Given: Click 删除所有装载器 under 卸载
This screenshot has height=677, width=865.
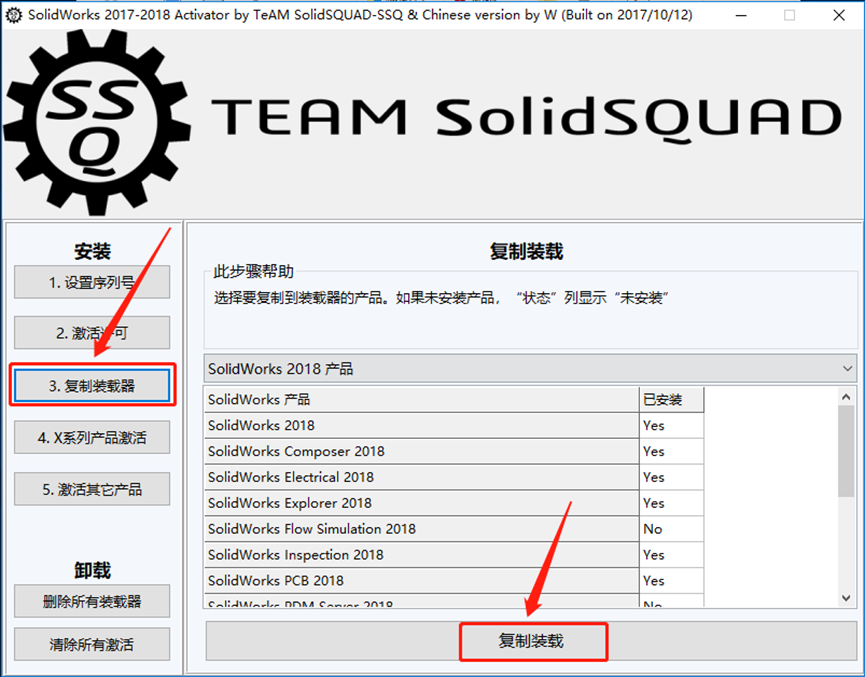Looking at the screenshot, I should pos(91,601).
